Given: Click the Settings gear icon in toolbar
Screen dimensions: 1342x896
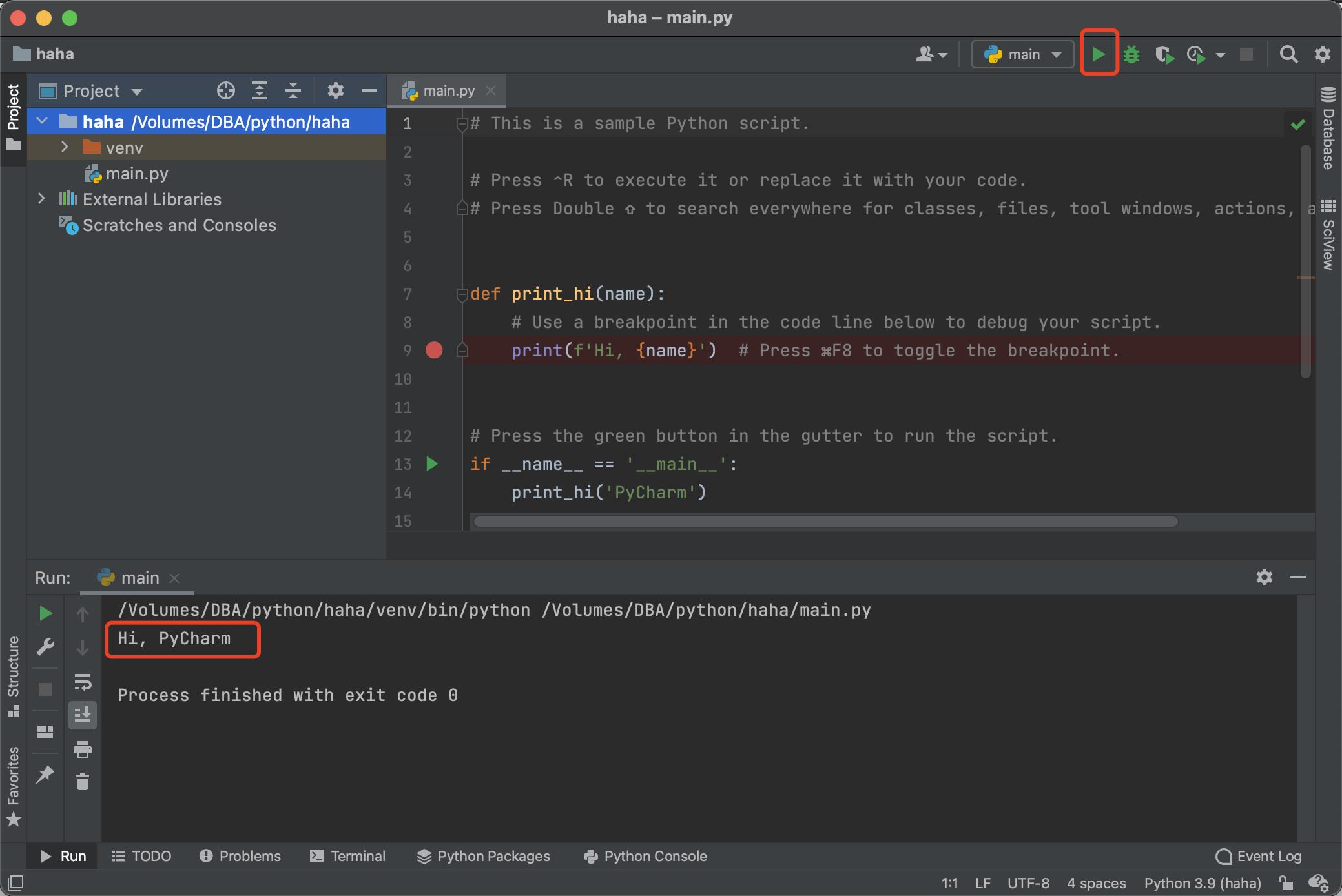Looking at the screenshot, I should 1322,54.
